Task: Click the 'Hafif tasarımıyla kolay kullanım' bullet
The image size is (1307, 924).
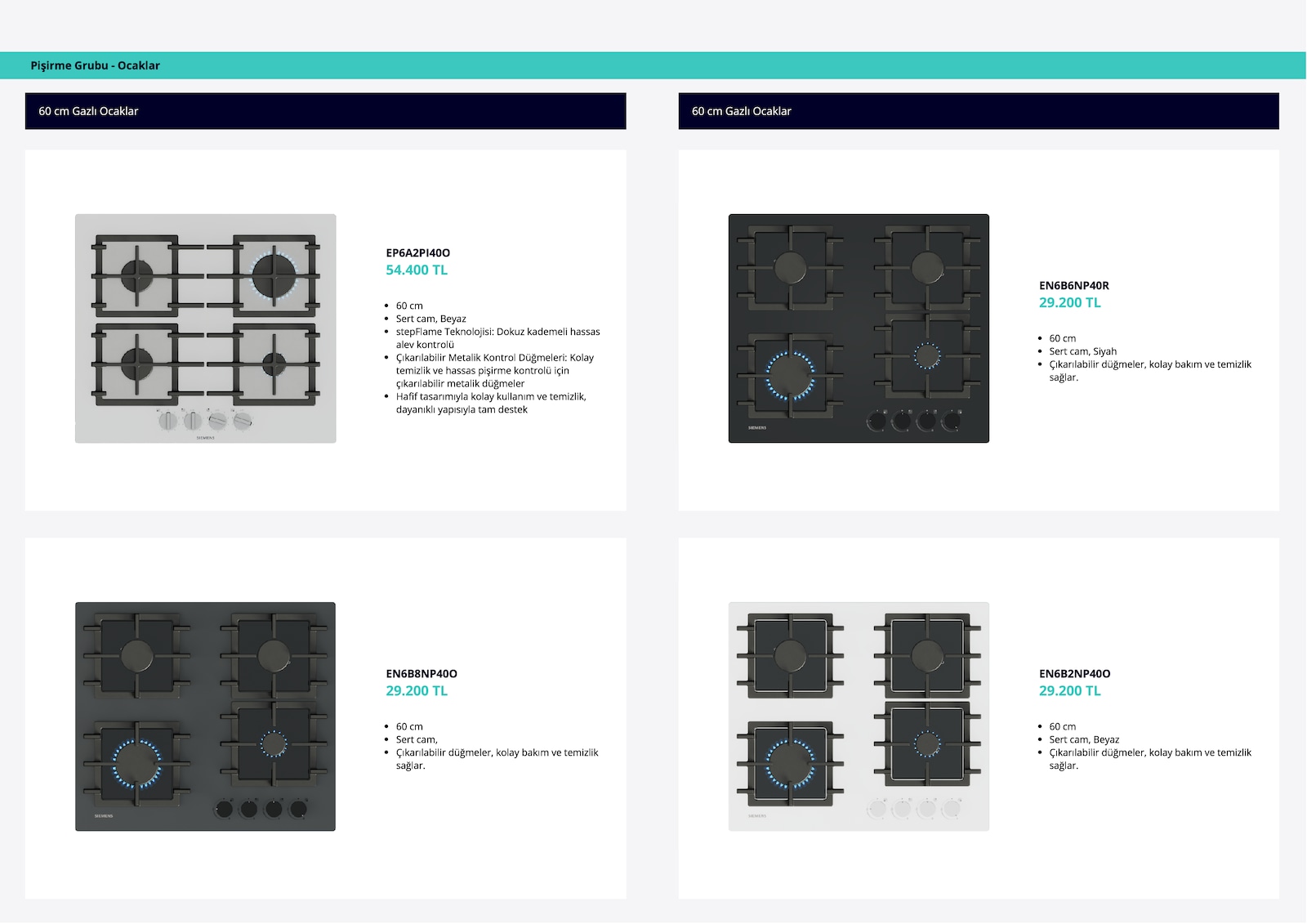Action: pos(491,404)
